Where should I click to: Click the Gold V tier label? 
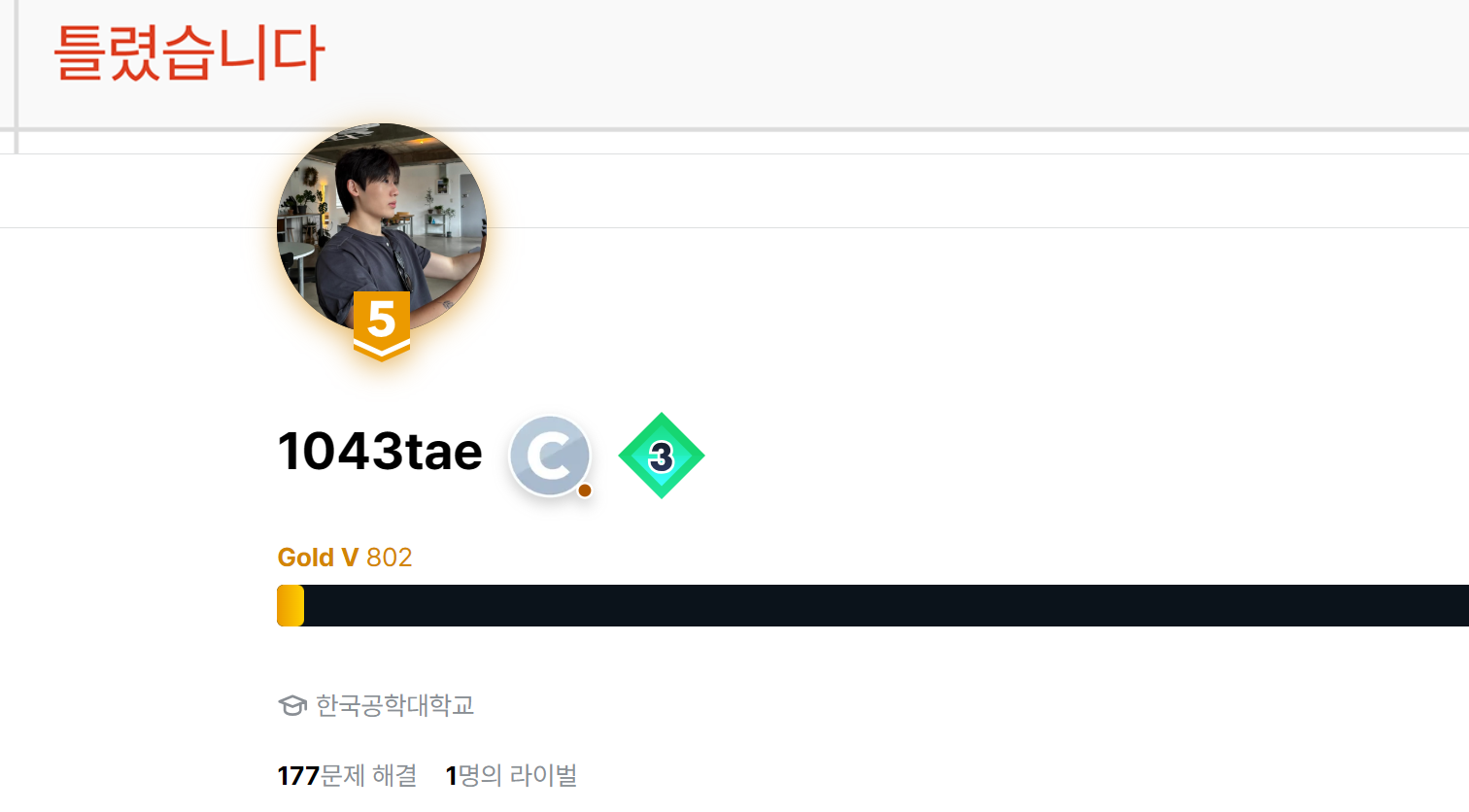coord(318,558)
